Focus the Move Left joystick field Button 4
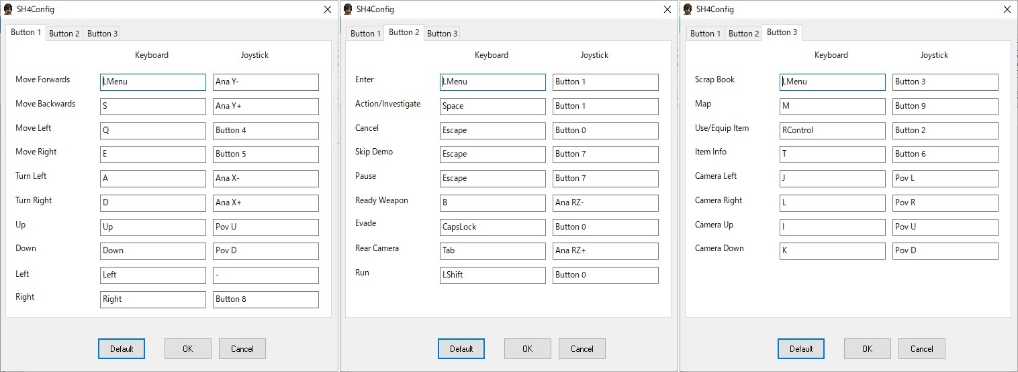The image size is (1018, 372). click(266, 130)
